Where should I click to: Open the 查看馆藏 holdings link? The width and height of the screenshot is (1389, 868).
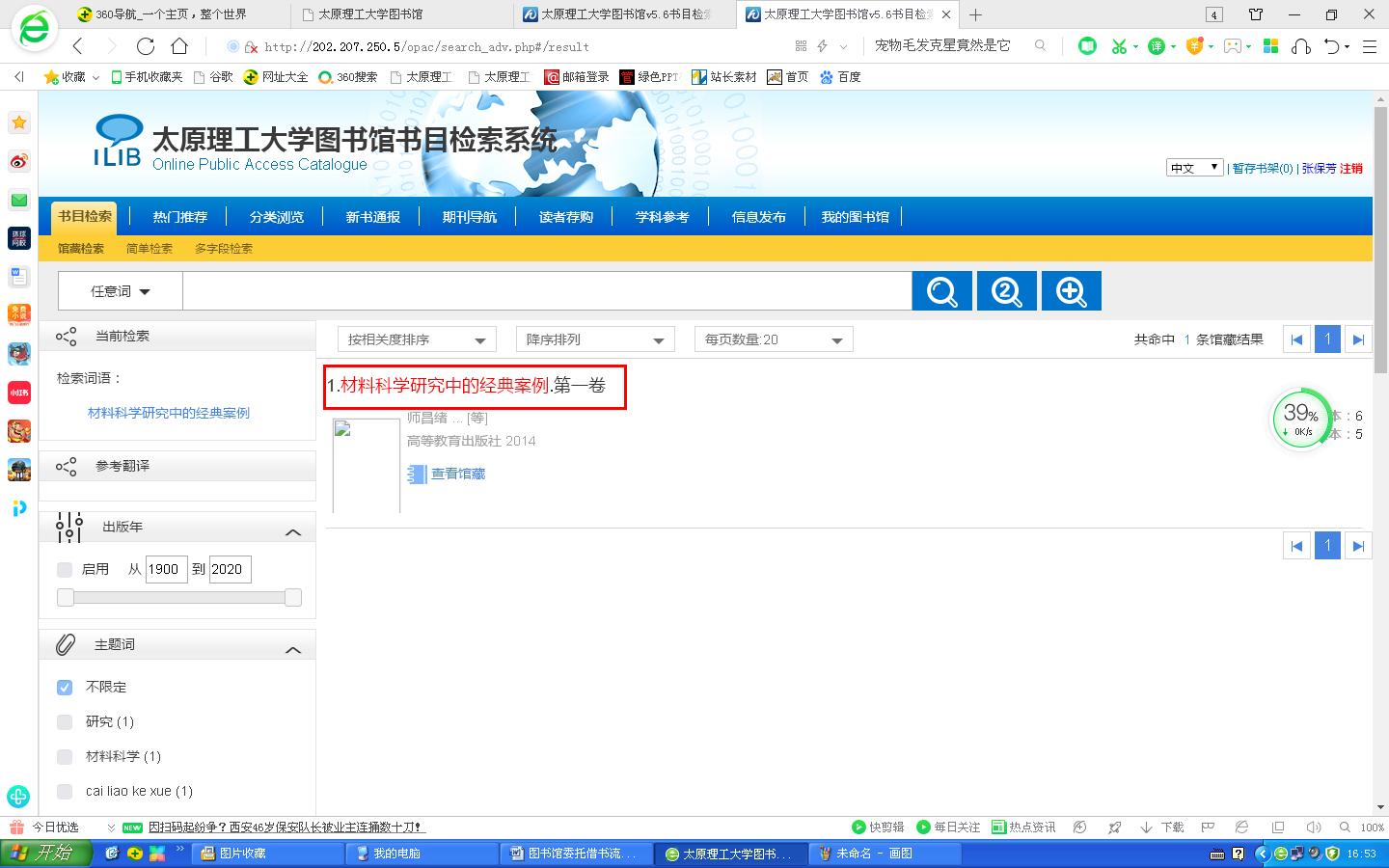click(x=457, y=474)
